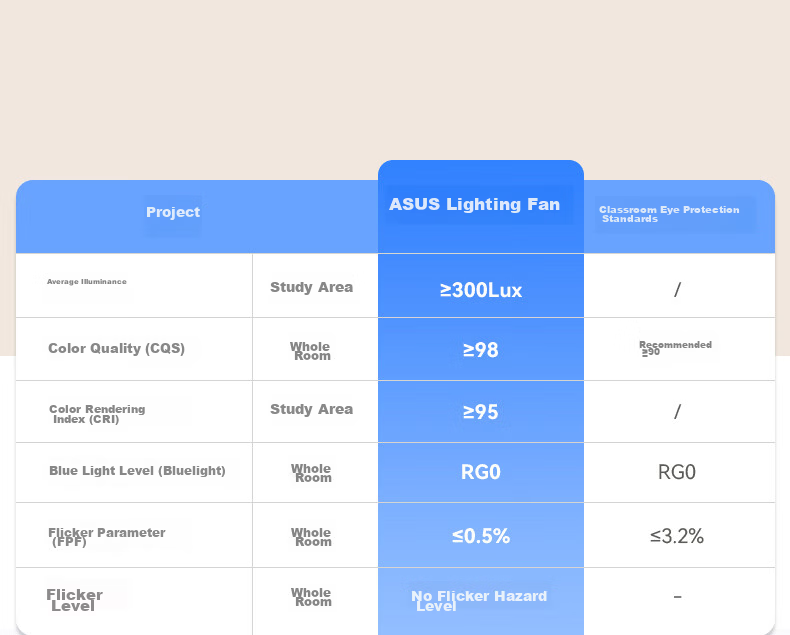
Task: Click "Whole Room" in the Blue Light row
Action: coord(311,473)
